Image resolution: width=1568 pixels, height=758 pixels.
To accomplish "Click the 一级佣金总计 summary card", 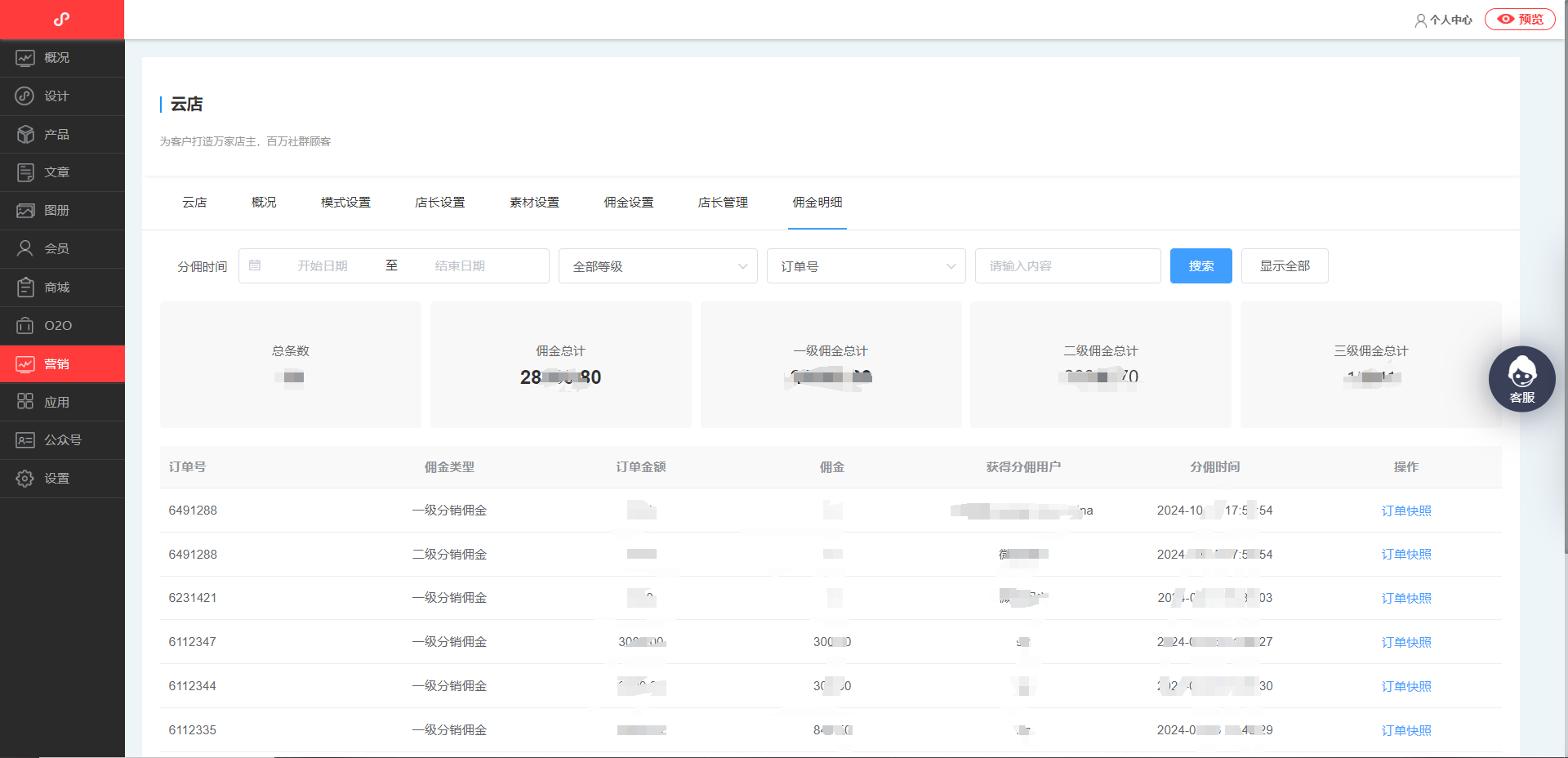I will pyautogui.click(x=831, y=364).
